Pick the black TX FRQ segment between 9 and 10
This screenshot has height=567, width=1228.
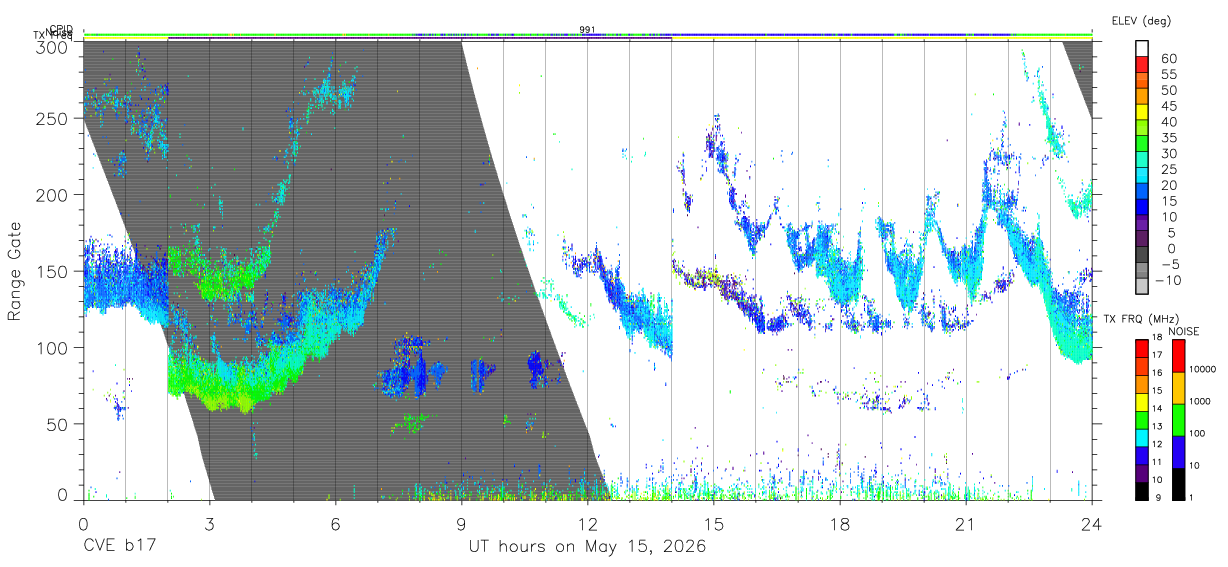[x=1141, y=489]
